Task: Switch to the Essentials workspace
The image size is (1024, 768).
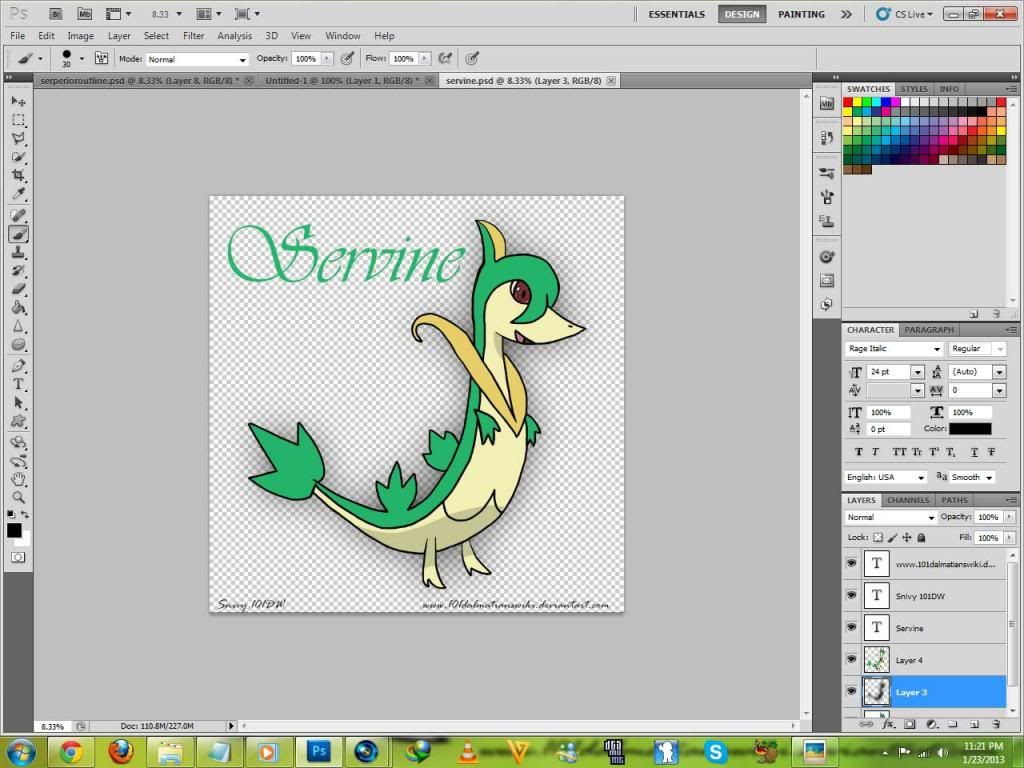Action: pyautogui.click(x=677, y=14)
